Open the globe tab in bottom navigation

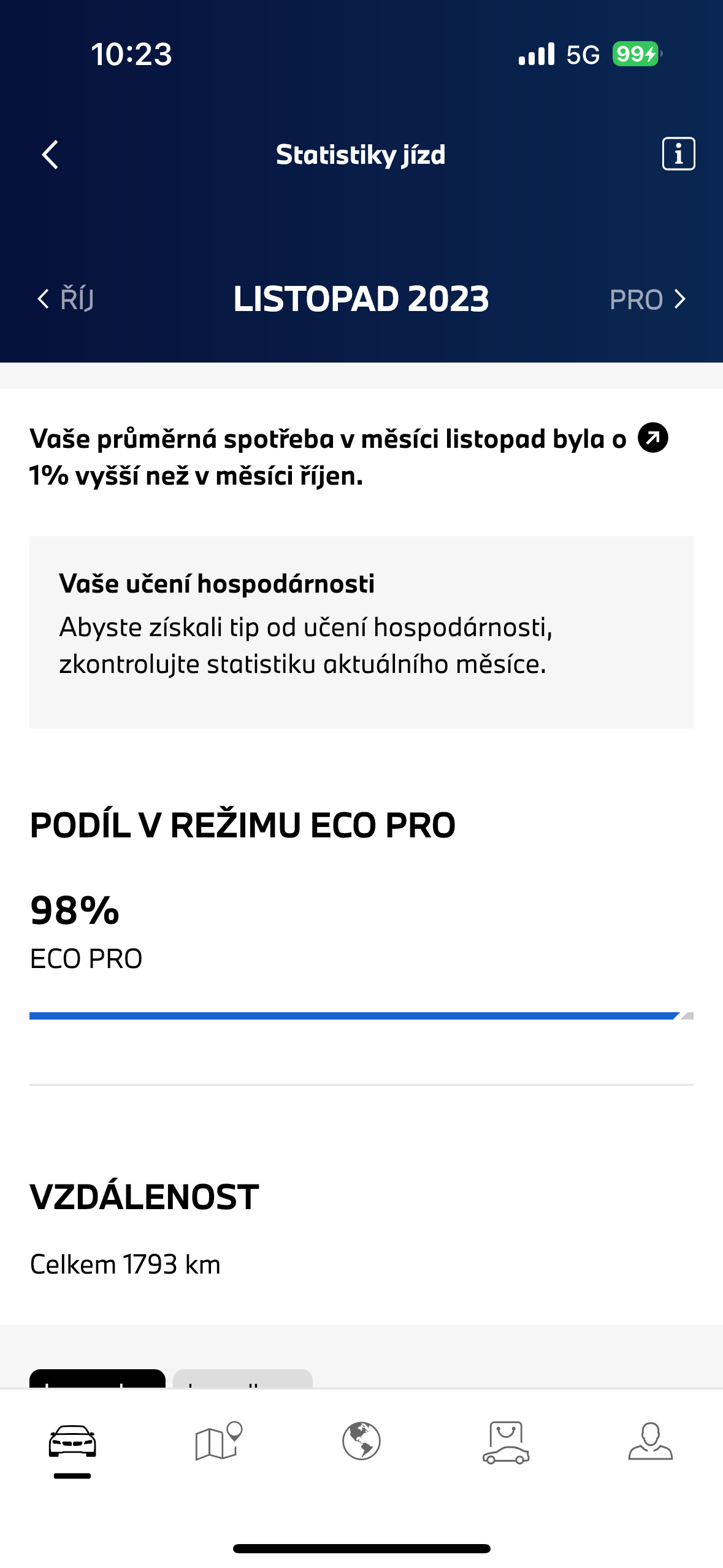coord(361,1442)
